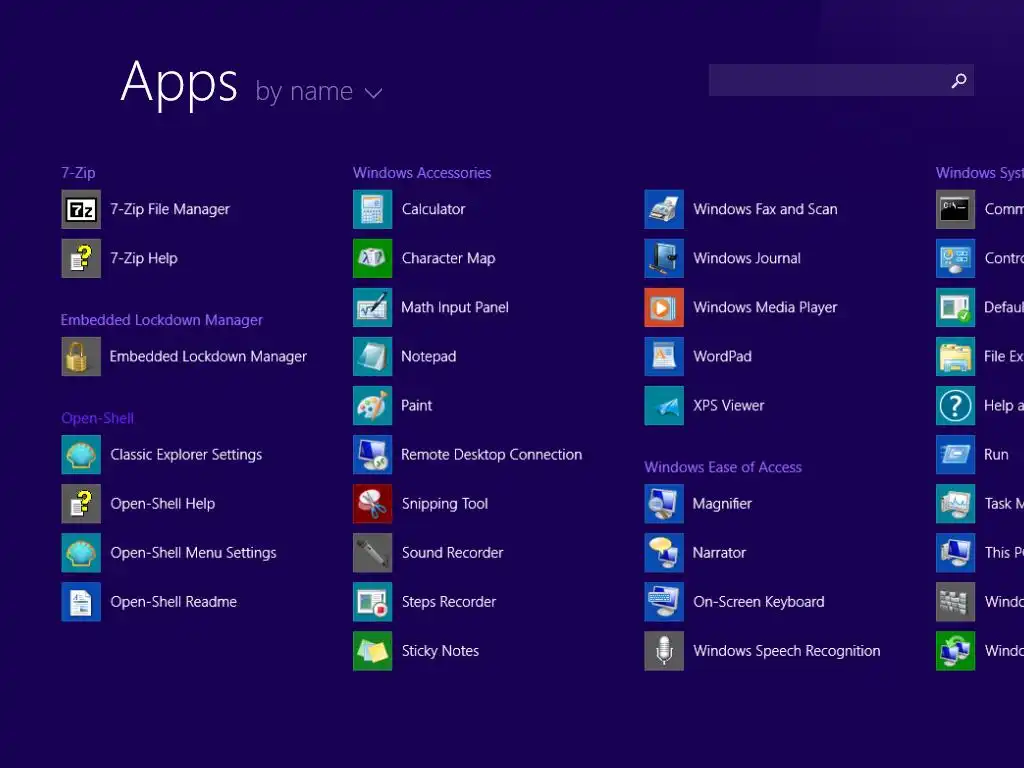Image resolution: width=1024 pixels, height=768 pixels.
Task: Click the 'On-Screen Keyboard' label
Action: 759,601
